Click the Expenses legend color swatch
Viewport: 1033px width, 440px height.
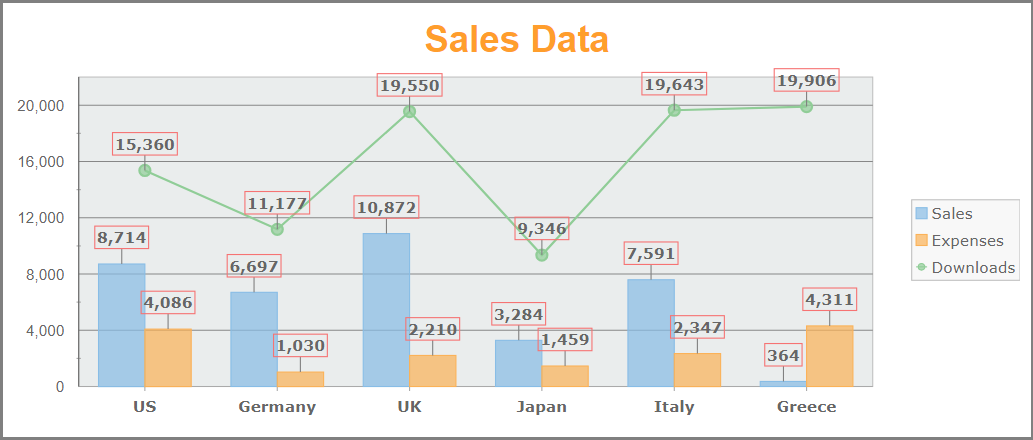click(920, 240)
